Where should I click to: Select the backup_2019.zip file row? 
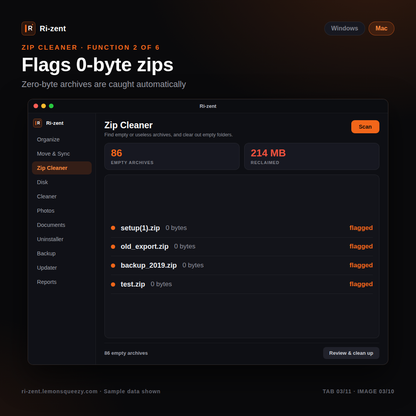tap(242, 265)
